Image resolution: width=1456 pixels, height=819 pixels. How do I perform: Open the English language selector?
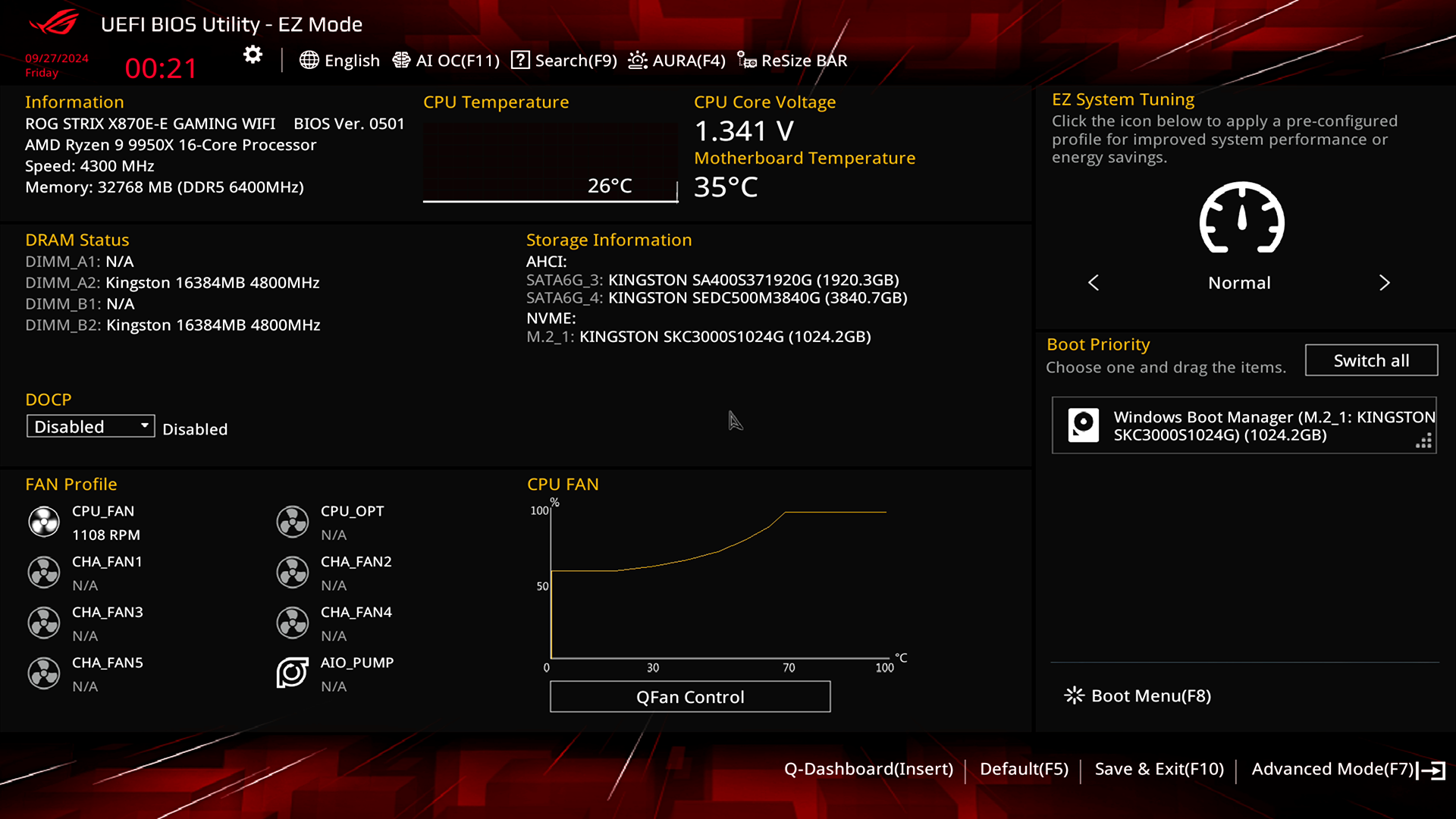click(340, 61)
